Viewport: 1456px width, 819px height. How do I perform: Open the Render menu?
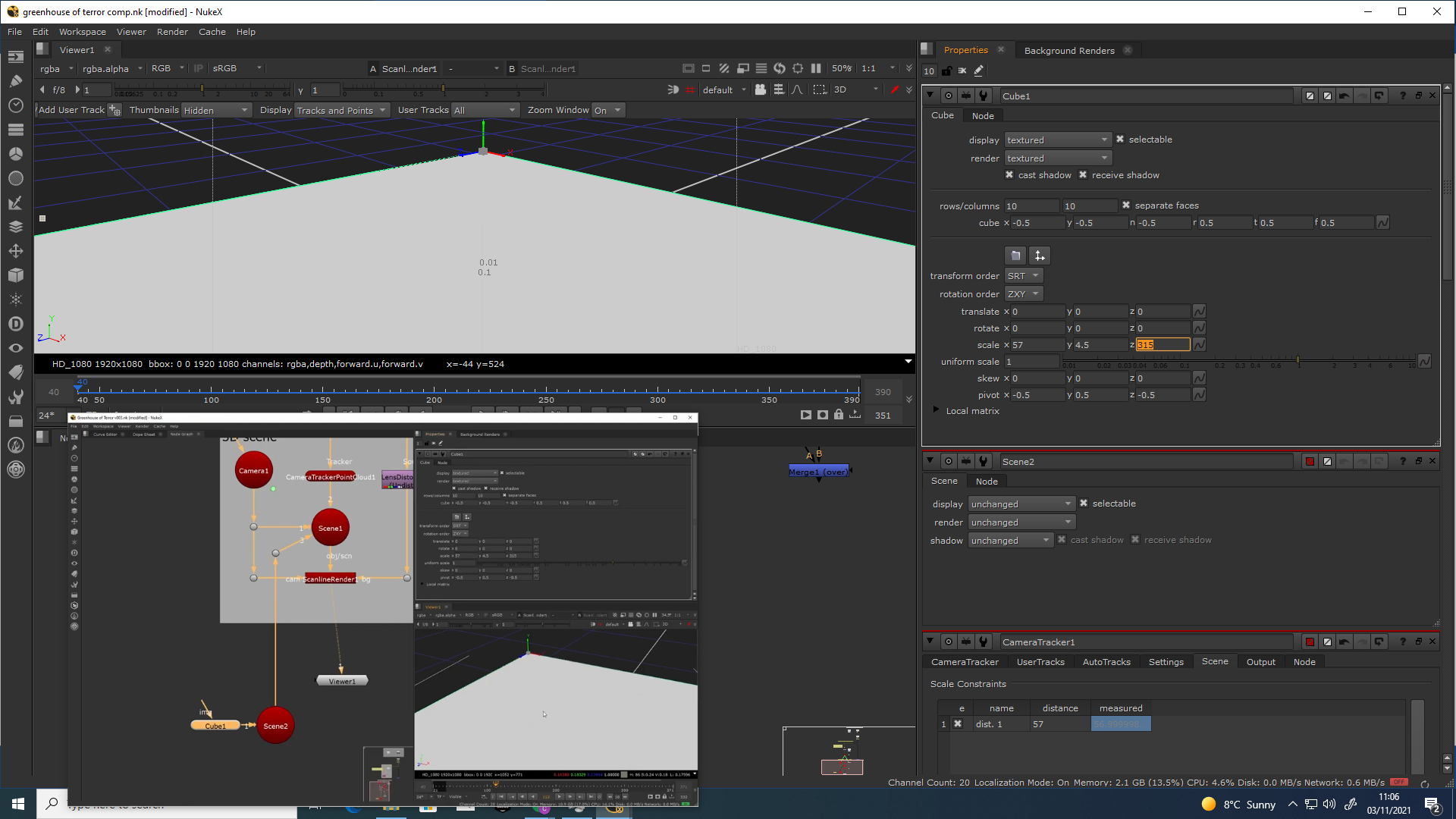(x=172, y=32)
